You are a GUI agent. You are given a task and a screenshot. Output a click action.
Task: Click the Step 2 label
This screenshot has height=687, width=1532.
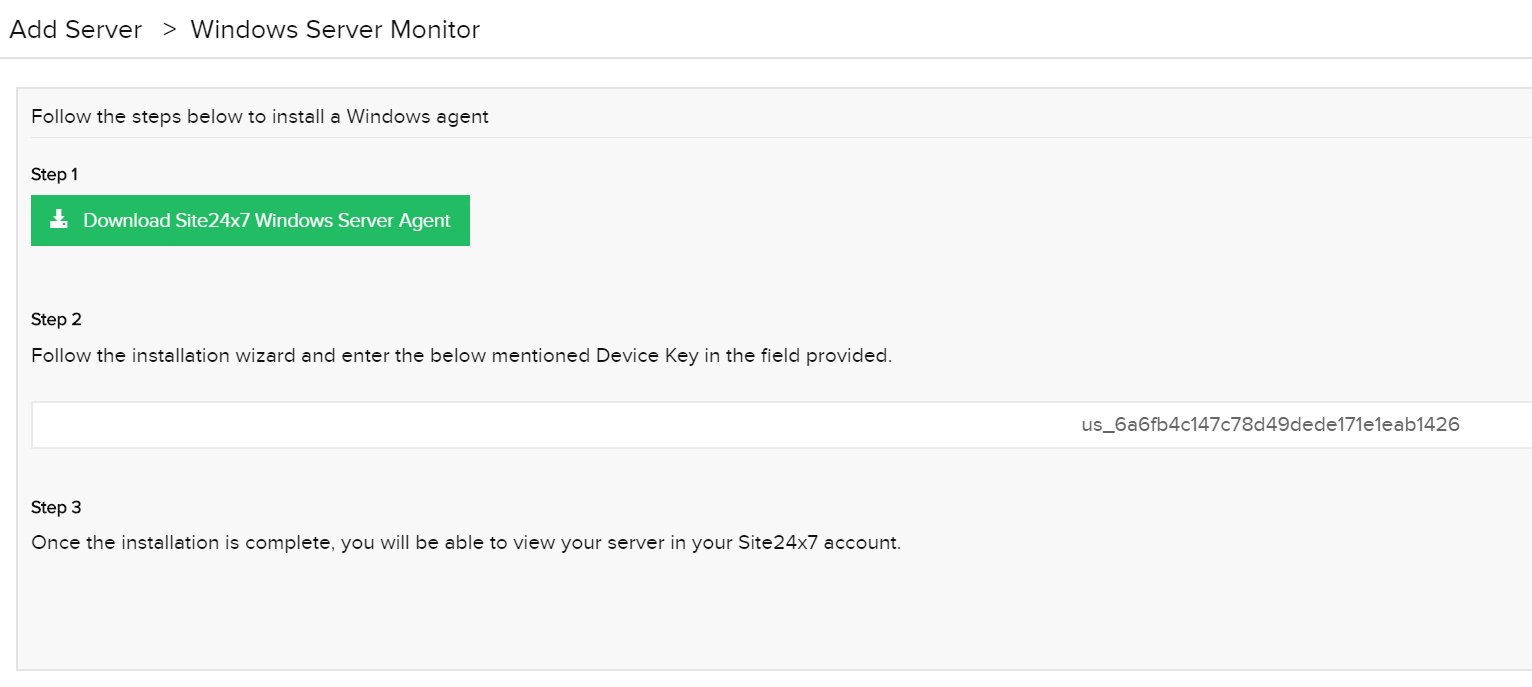[x=56, y=320]
